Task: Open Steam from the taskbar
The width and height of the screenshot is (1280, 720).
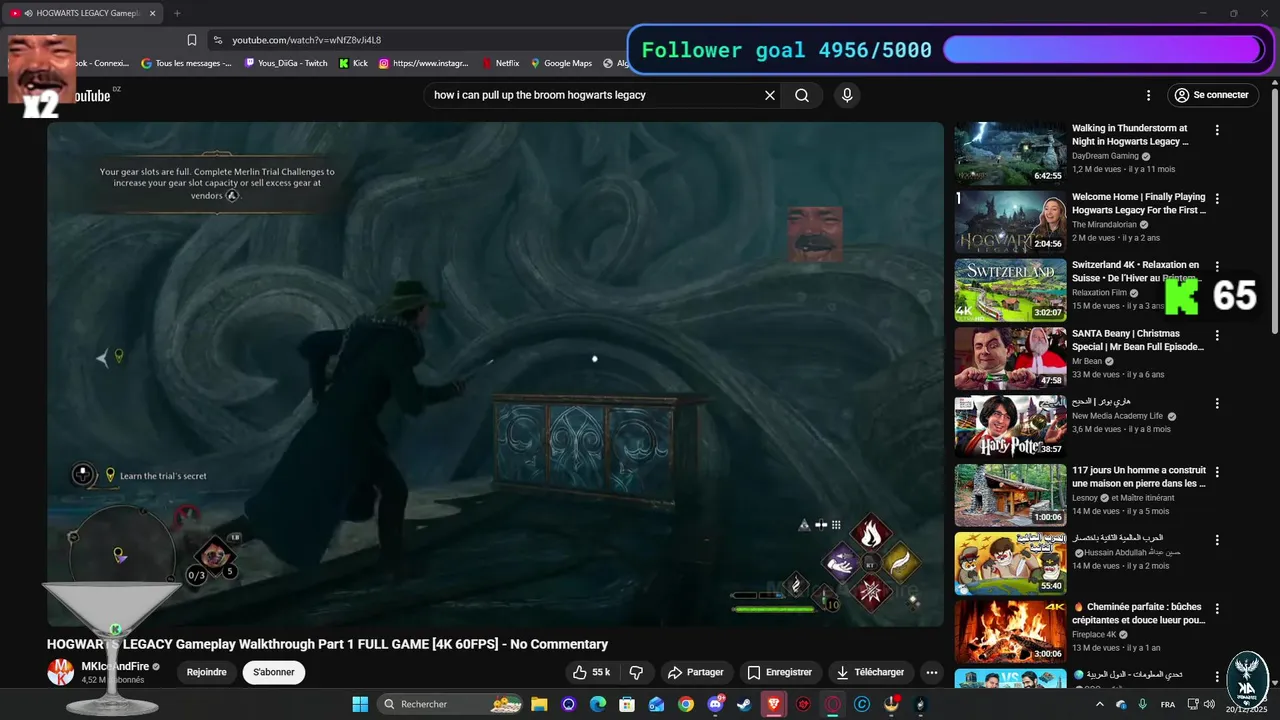Action: point(744,704)
